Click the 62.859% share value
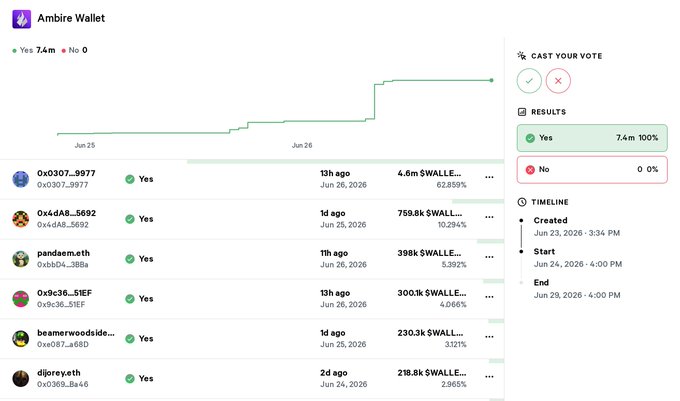Screen dimensions: 680x401 tap(451, 185)
